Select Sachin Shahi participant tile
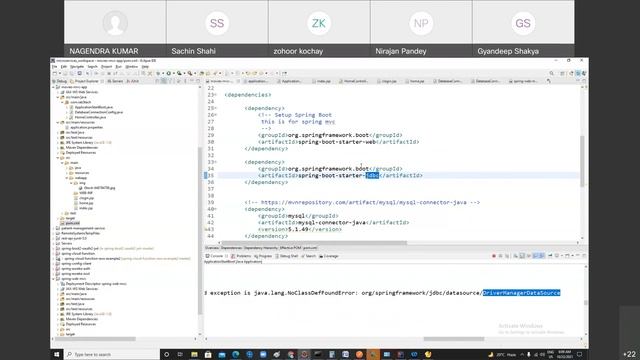This screenshot has height=360, width=640. point(217,28)
